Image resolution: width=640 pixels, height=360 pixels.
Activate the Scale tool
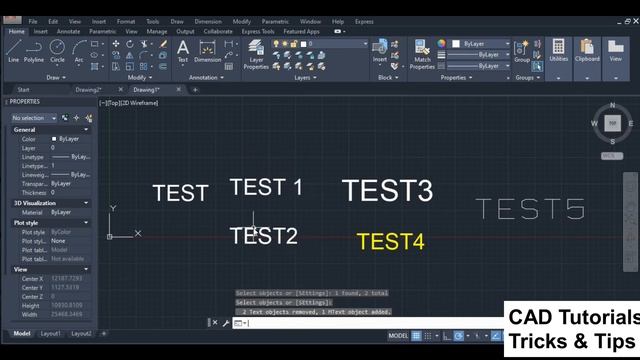(x=130, y=66)
